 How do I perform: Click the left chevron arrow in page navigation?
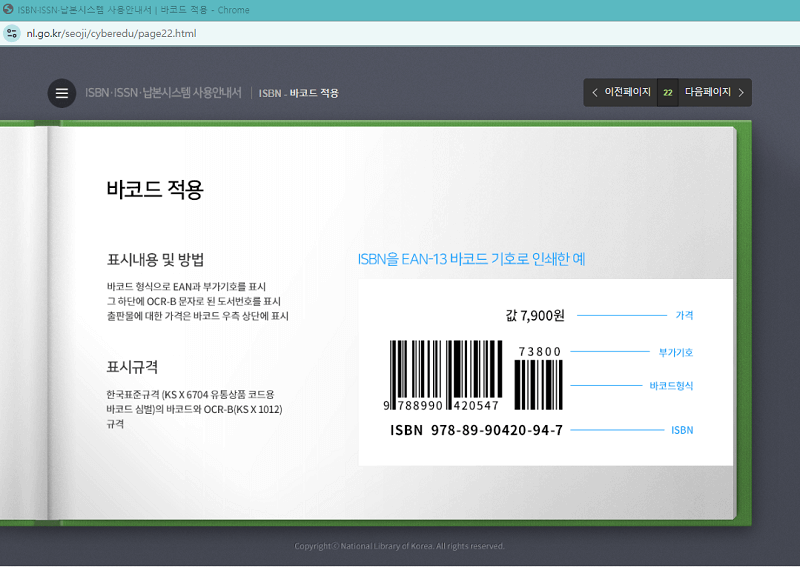[594, 92]
